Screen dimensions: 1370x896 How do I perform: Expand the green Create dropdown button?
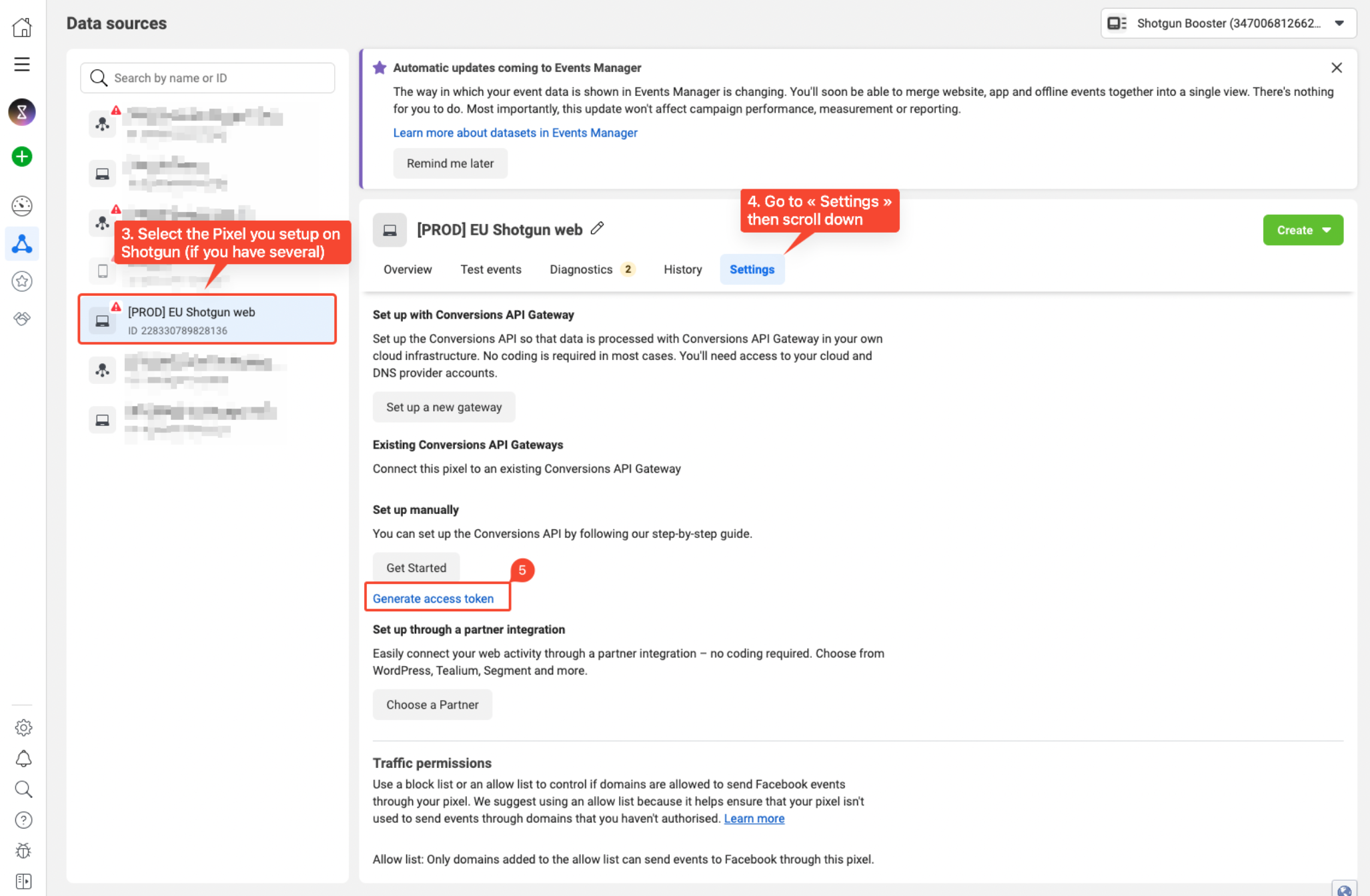click(x=1303, y=230)
